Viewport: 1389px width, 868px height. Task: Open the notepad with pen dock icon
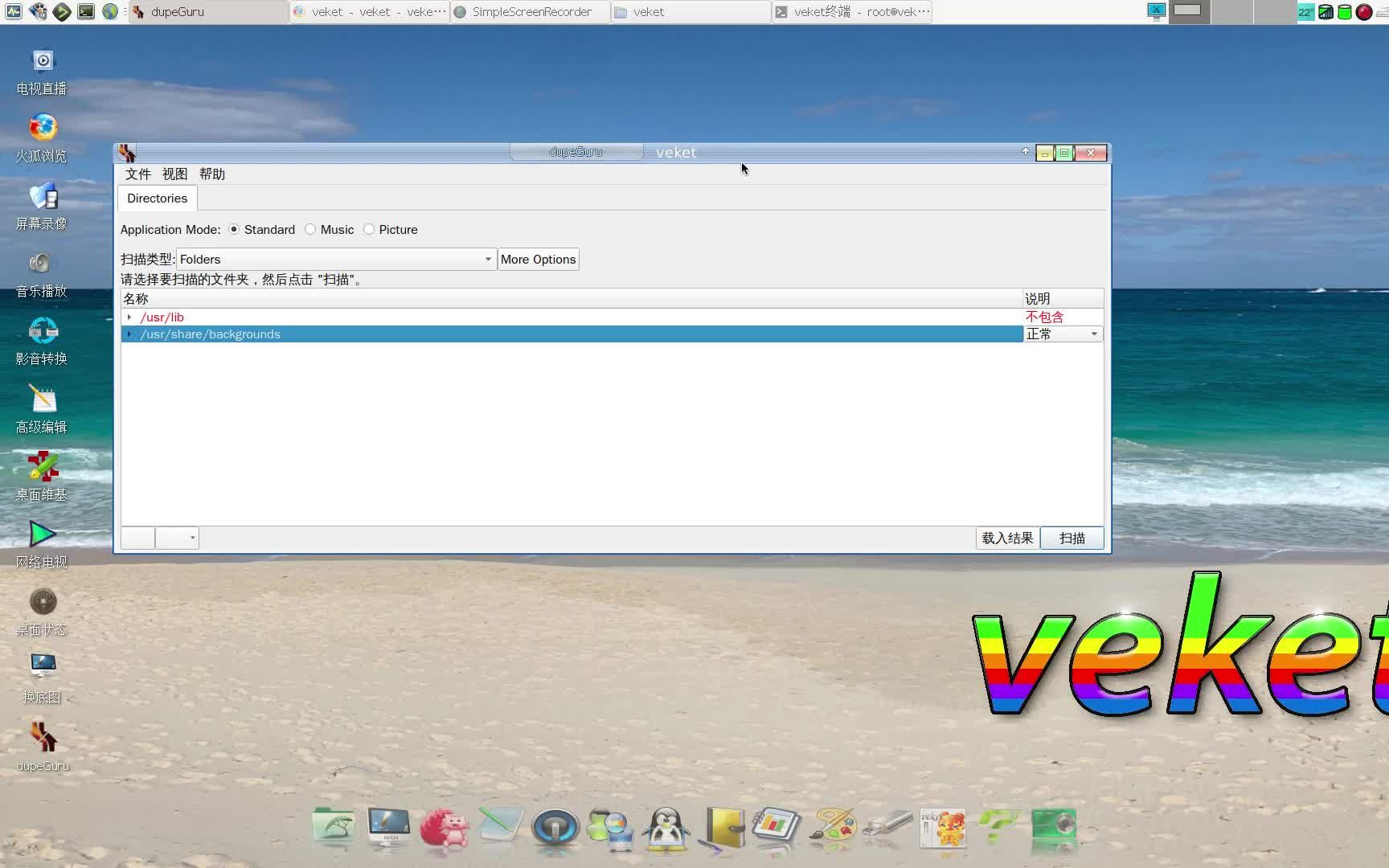coord(500,825)
